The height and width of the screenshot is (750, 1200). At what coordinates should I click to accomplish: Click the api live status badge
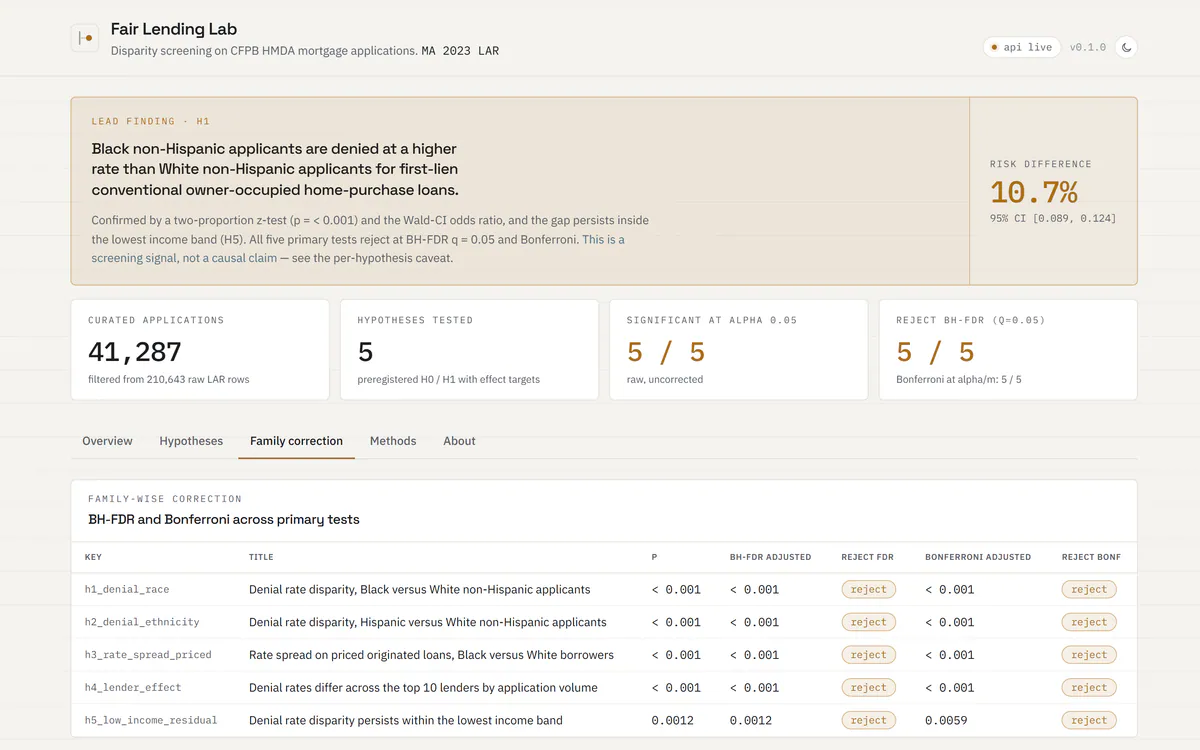[x=1021, y=47]
